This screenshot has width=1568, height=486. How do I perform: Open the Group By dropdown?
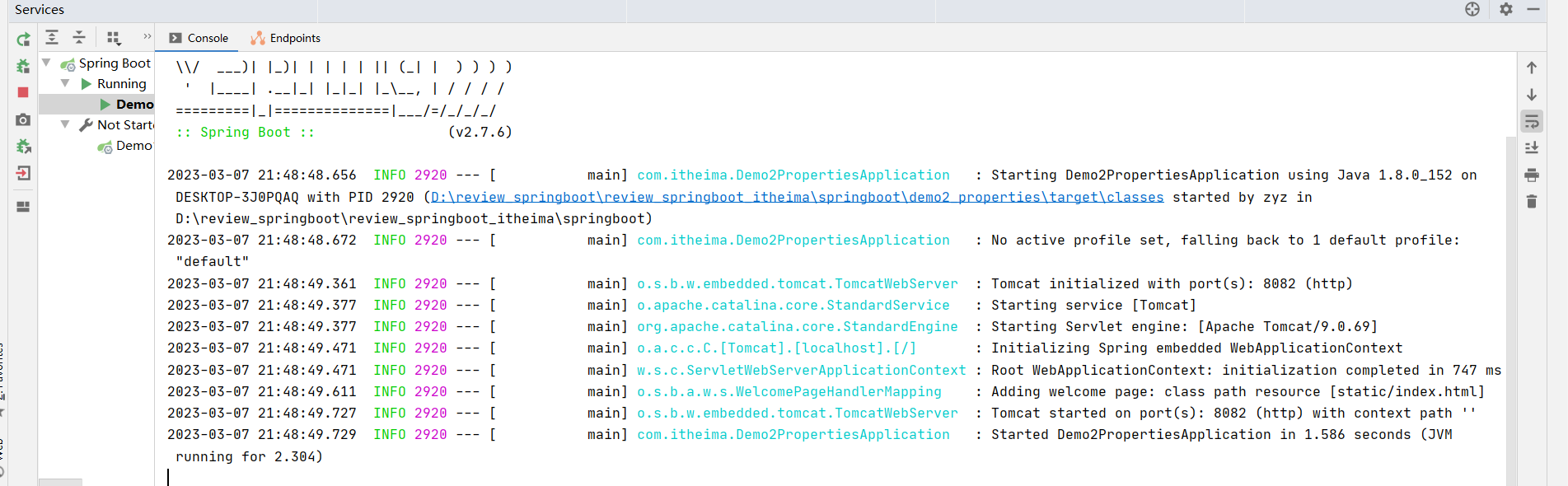(x=114, y=38)
